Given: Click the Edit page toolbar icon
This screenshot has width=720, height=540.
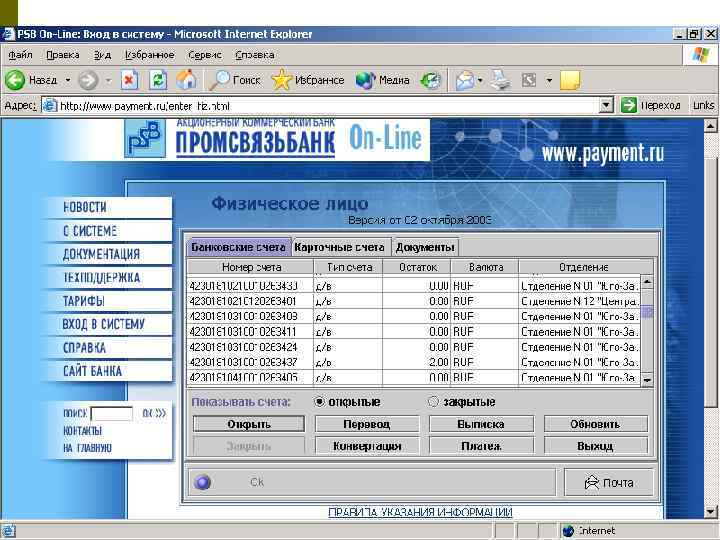Looking at the screenshot, I should [529, 80].
